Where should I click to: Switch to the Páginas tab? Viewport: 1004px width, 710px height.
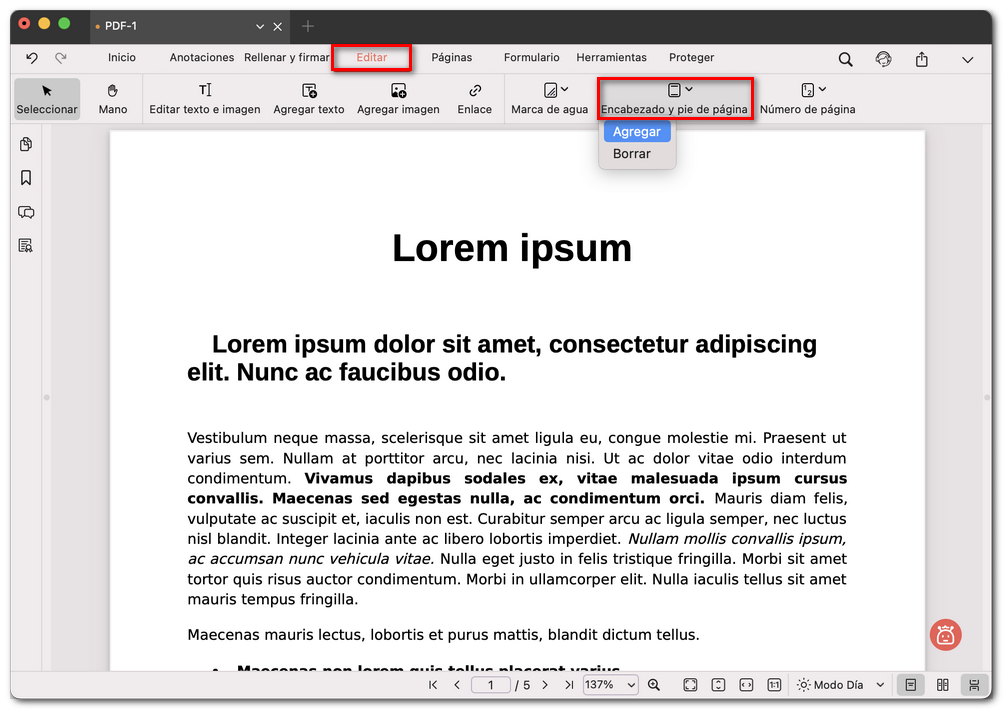(x=452, y=58)
